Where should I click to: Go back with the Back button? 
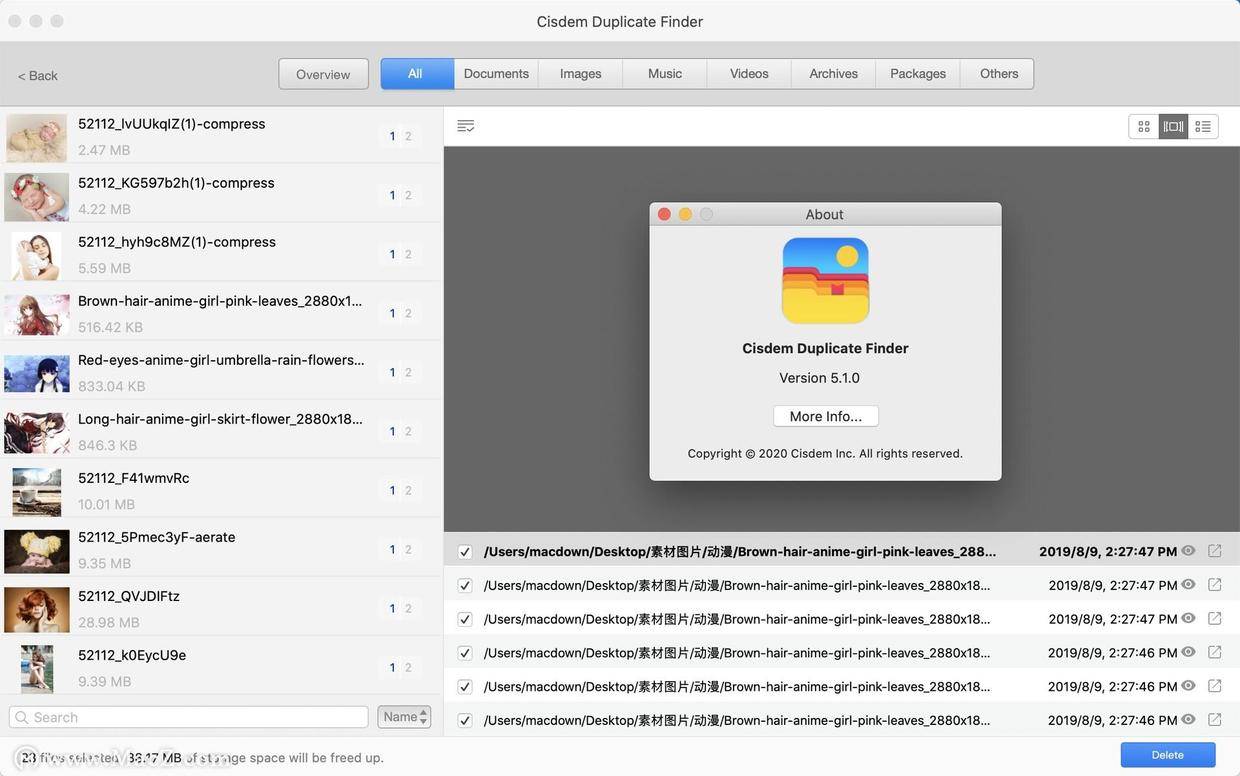38,76
